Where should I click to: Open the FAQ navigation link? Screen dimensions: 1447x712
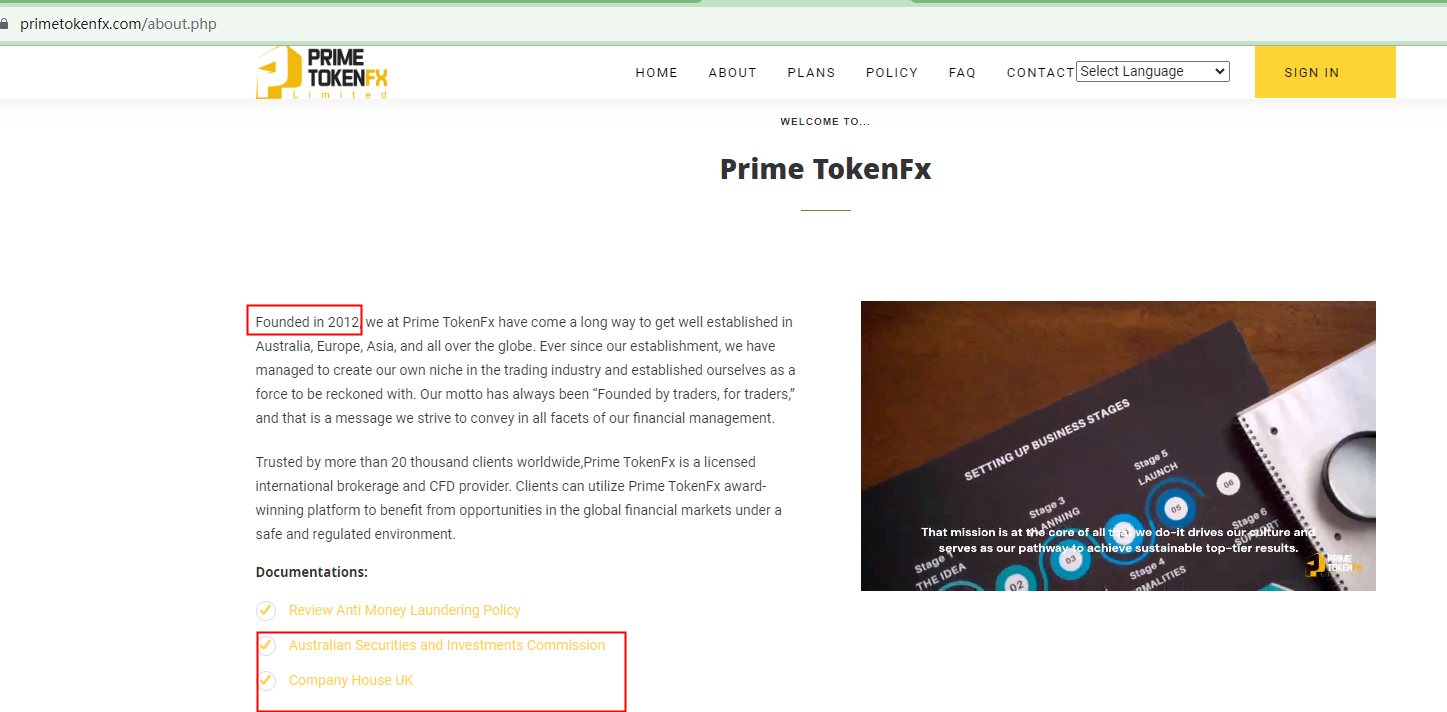[x=962, y=72]
